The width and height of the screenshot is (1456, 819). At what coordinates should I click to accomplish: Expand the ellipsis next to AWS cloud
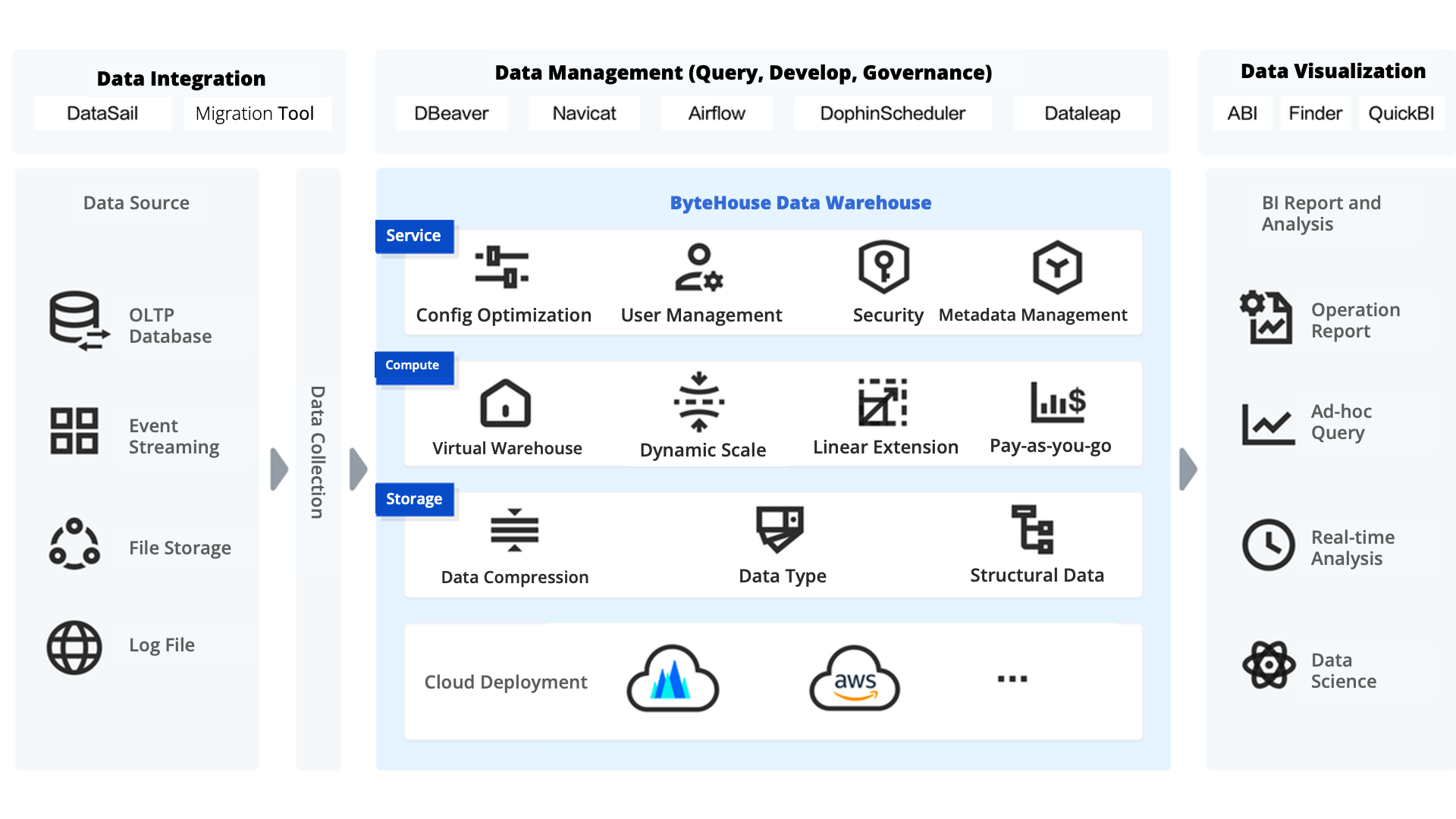click(x=1012, y=679)
